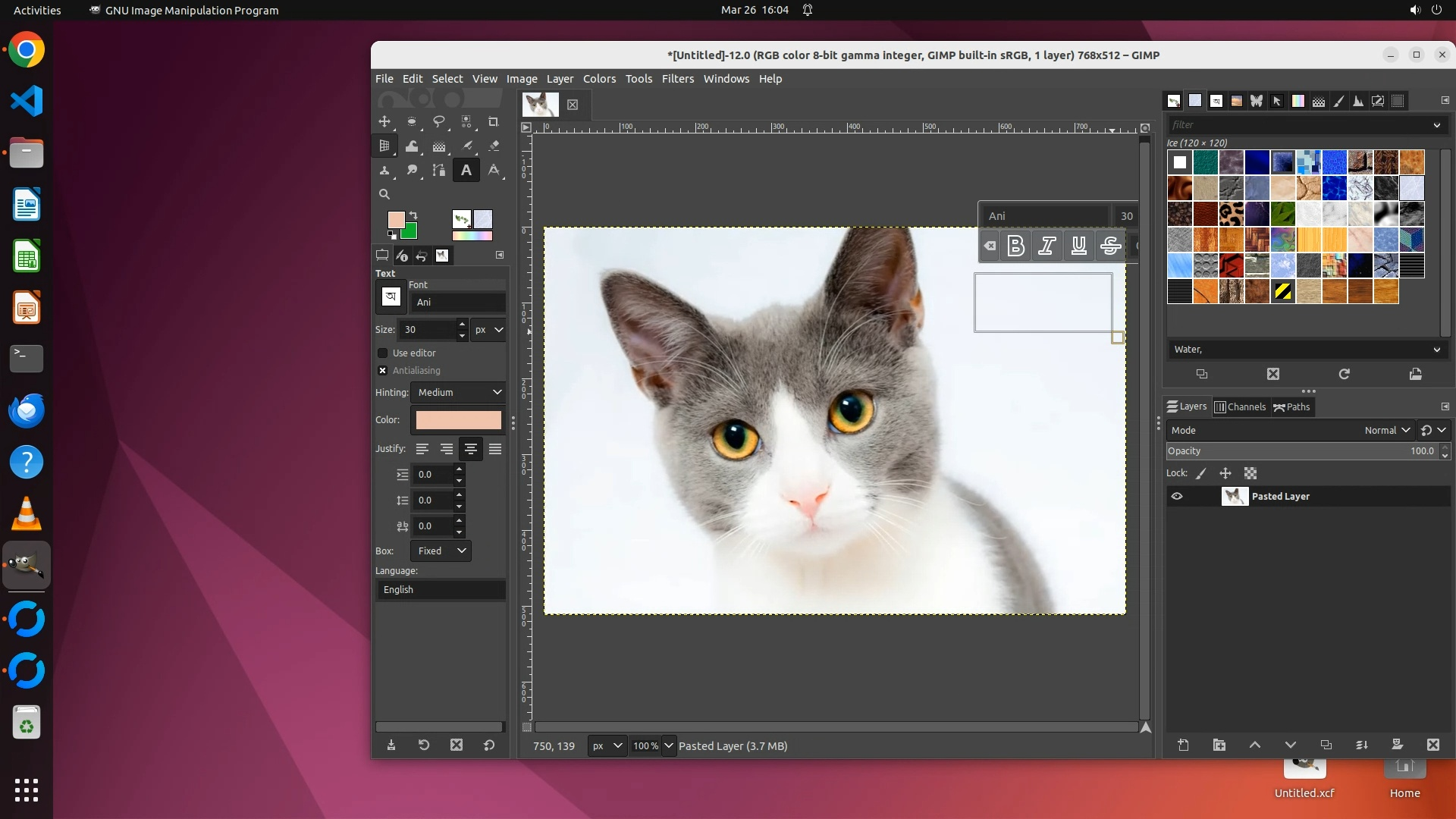Refresh the patterns list
This screenshot has width=1456, height=819.
coord(1344,374)
